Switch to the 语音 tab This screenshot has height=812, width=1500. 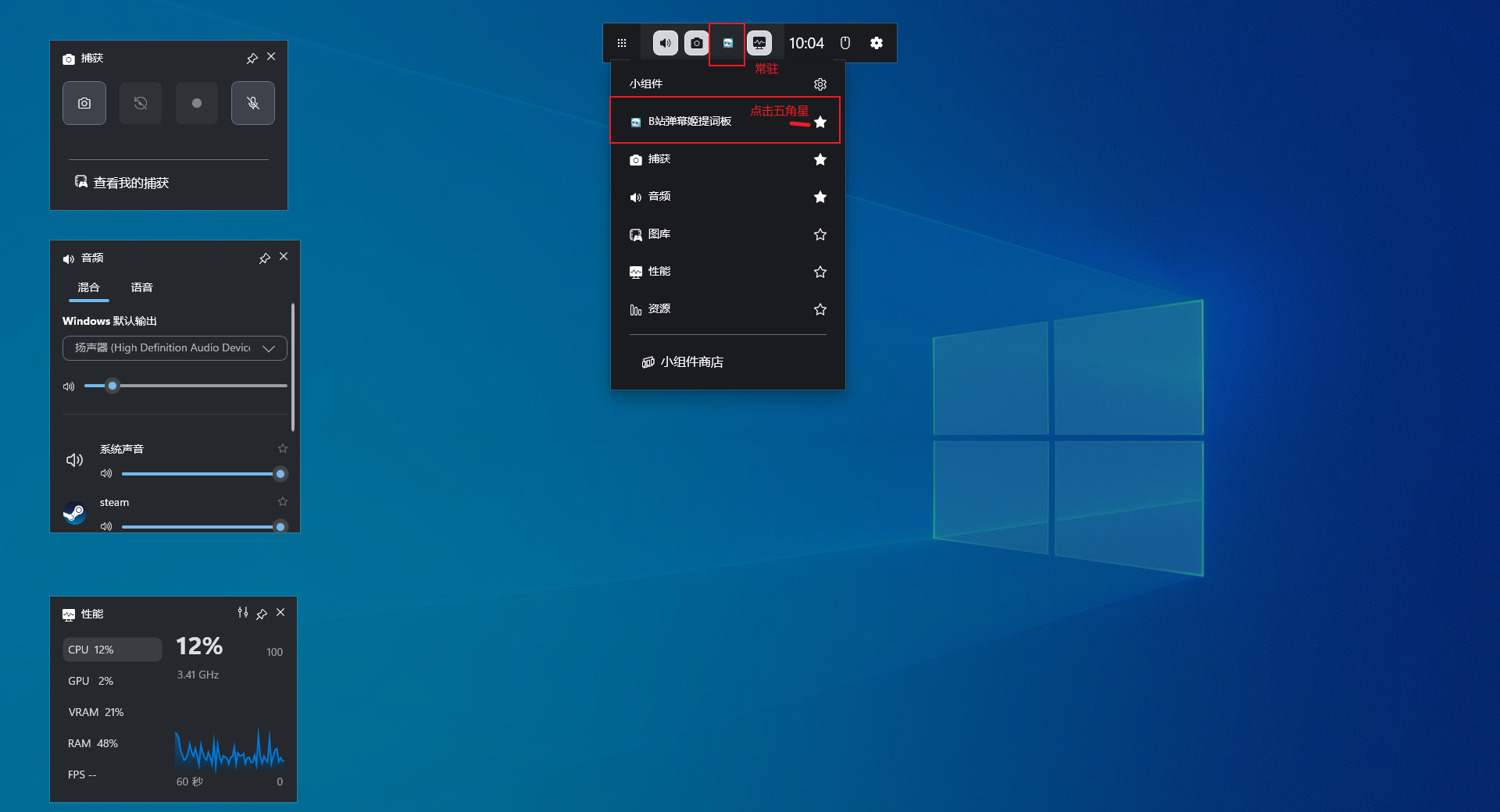141,287
